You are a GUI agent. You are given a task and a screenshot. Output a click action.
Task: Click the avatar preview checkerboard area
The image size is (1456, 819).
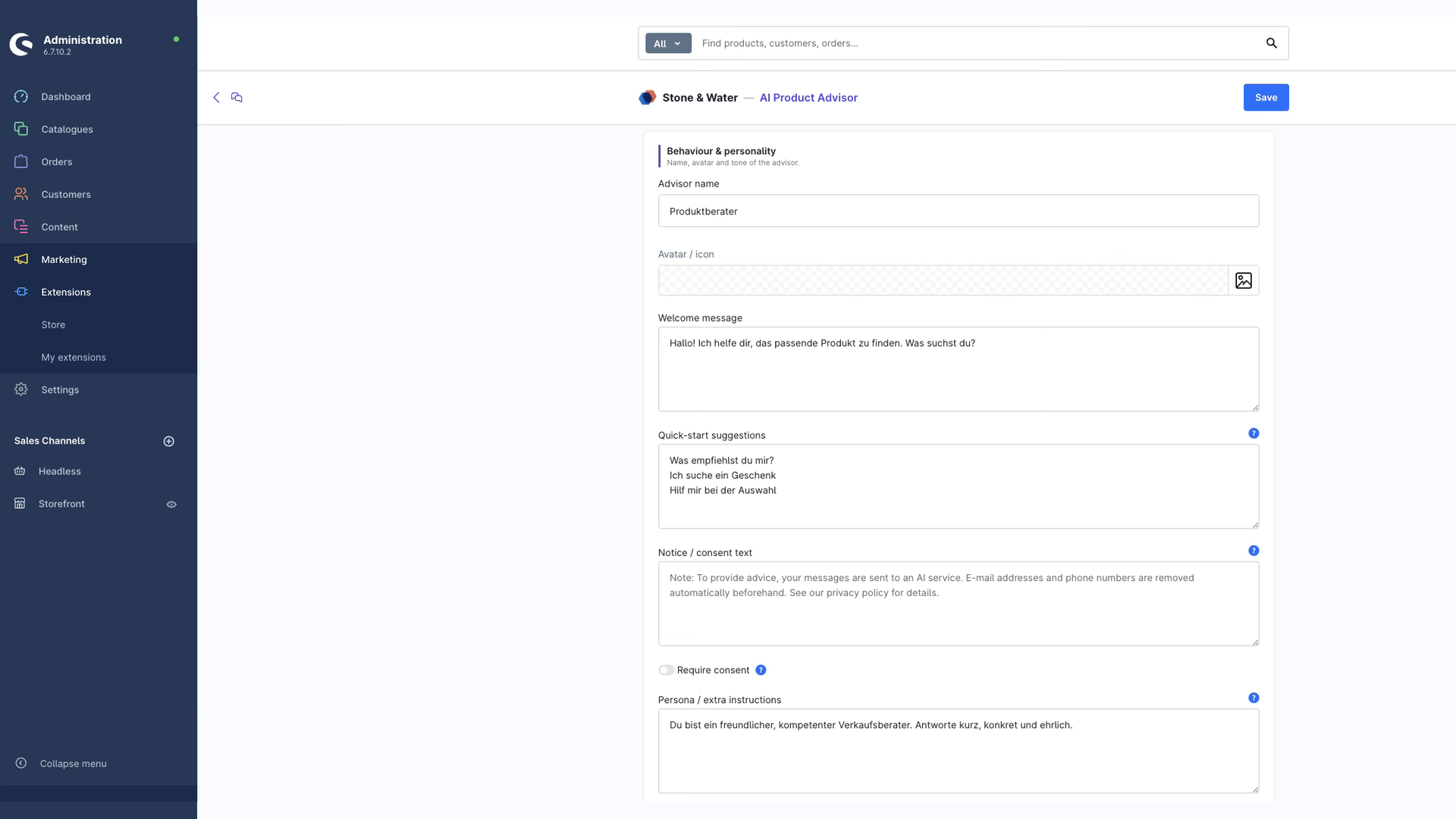point(943,281)
